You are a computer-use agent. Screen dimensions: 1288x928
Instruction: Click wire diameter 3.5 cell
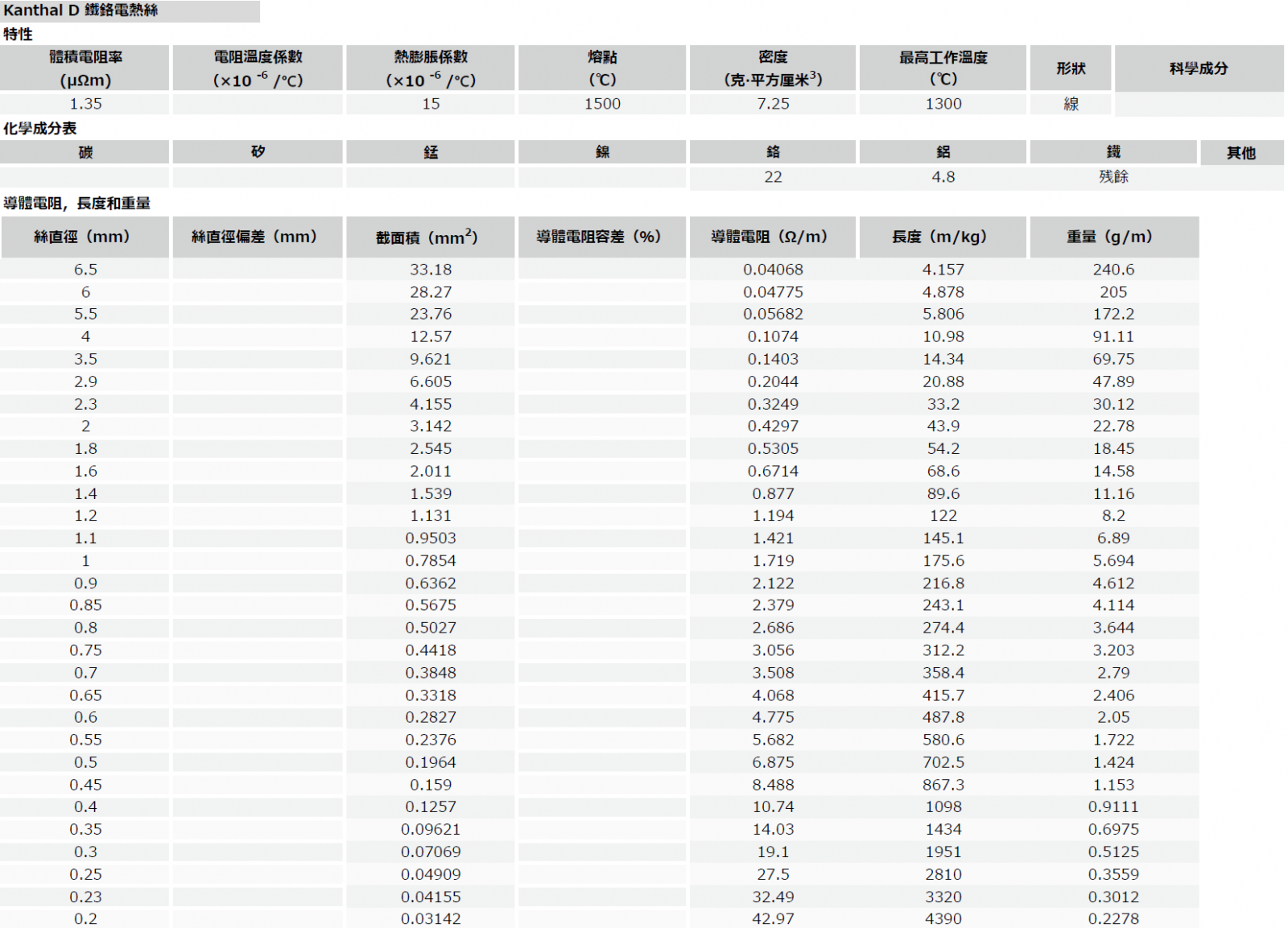(x=85, y=359)
